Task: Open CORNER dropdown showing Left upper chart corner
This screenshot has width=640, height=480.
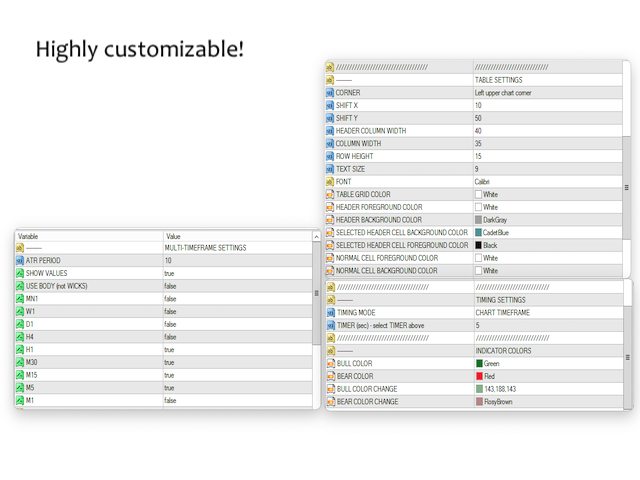Action: click(545, 92)
